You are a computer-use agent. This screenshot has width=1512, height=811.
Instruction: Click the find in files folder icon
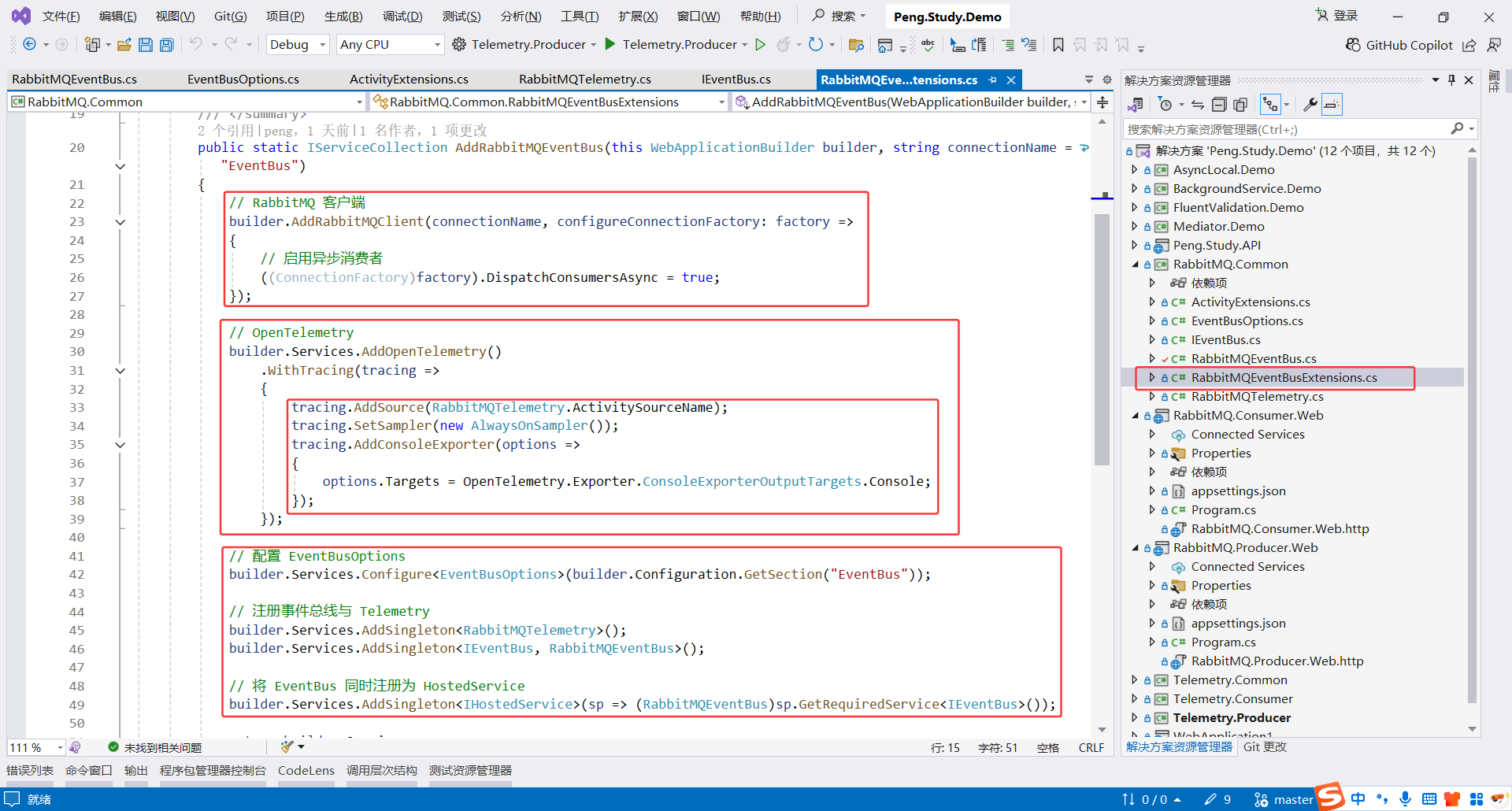click(x=856, y=44)
